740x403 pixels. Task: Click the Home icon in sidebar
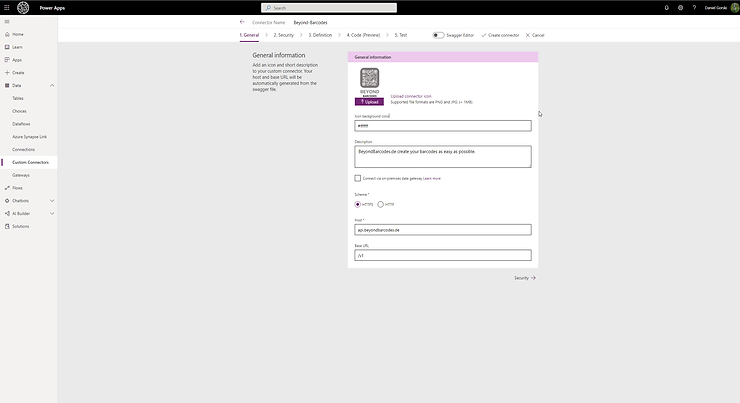coord(6,34)
